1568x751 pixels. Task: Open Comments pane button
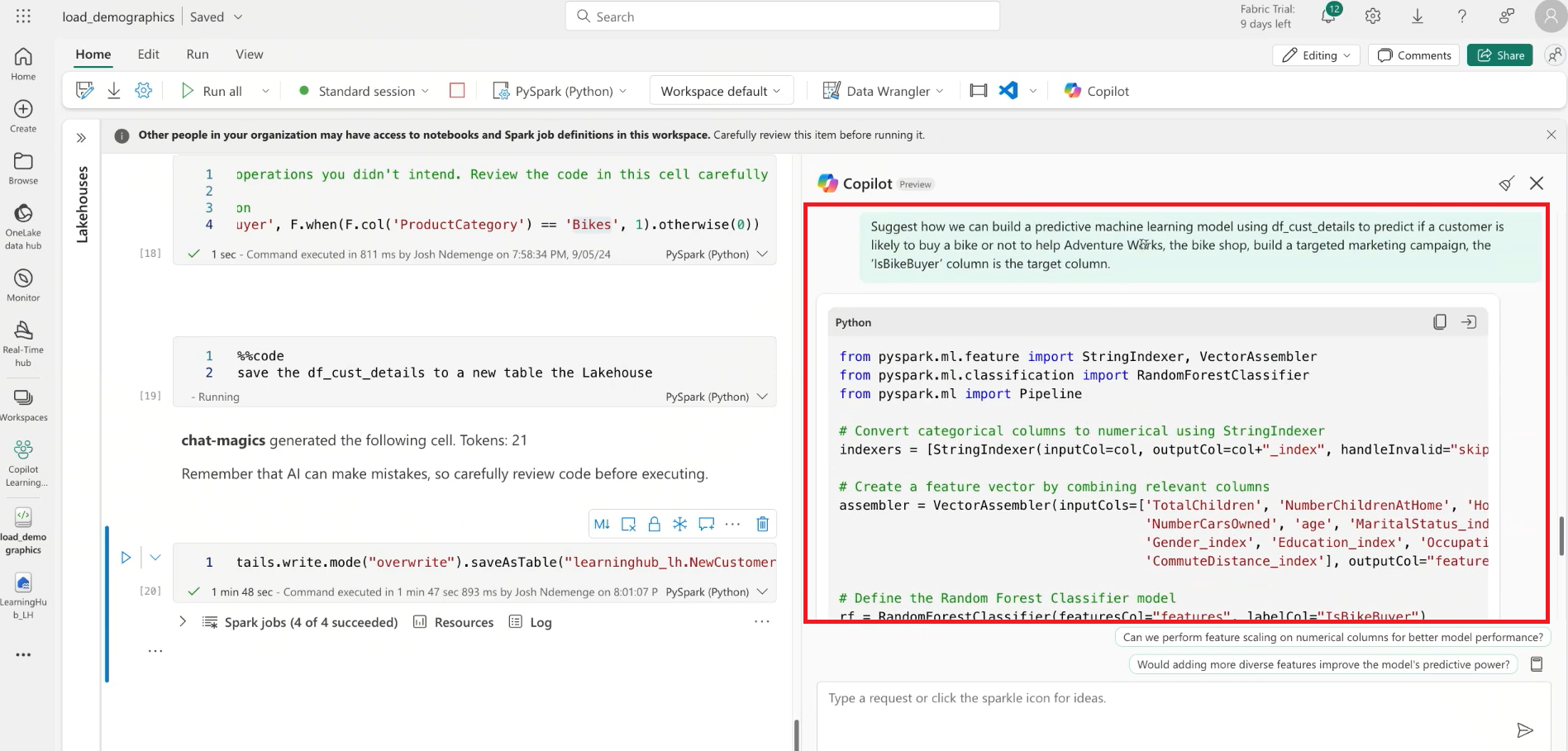(1415, 55)
